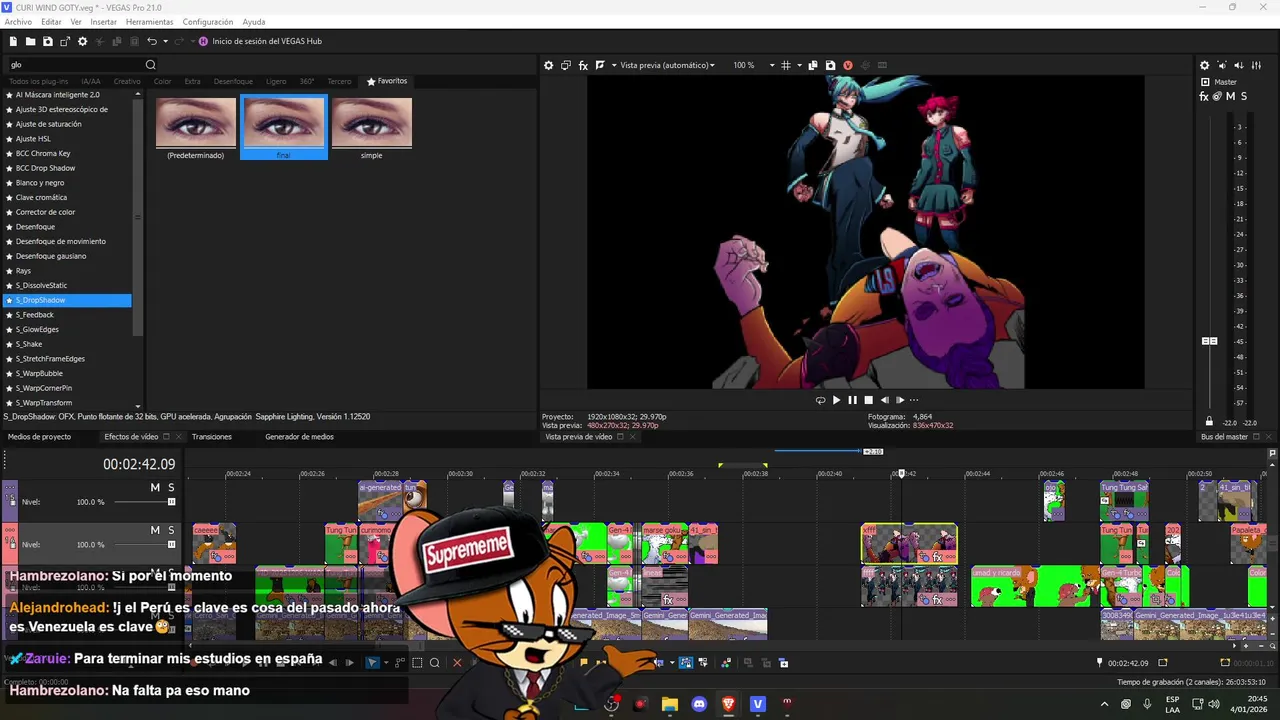This screenshot has width=1280, height=720.
Task: Solo the second video track (S)
Action: pyautogui.click(x=171, y=530)
